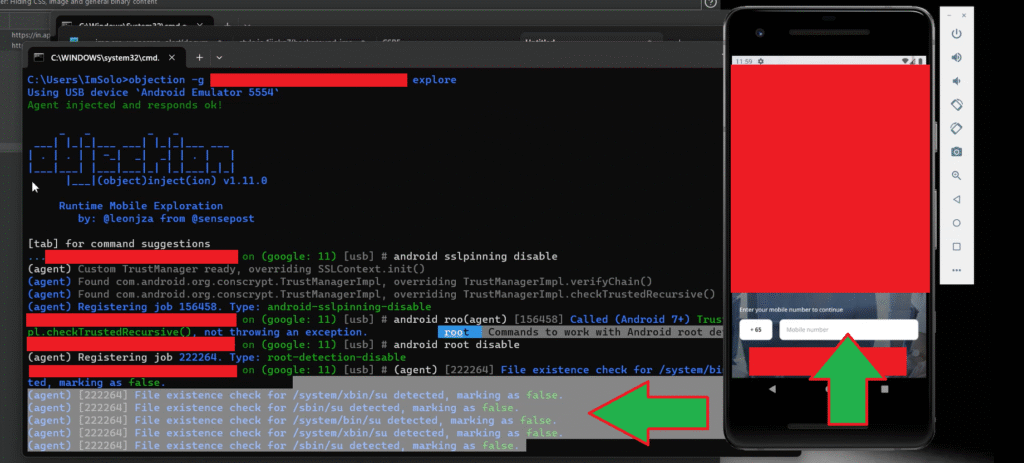Minimize the emulator toolbar window

[x=946, y=12]
